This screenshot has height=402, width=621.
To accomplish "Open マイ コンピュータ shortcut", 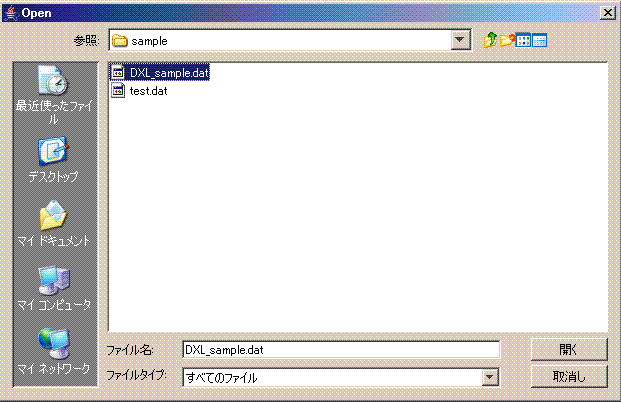I will 54,288.
